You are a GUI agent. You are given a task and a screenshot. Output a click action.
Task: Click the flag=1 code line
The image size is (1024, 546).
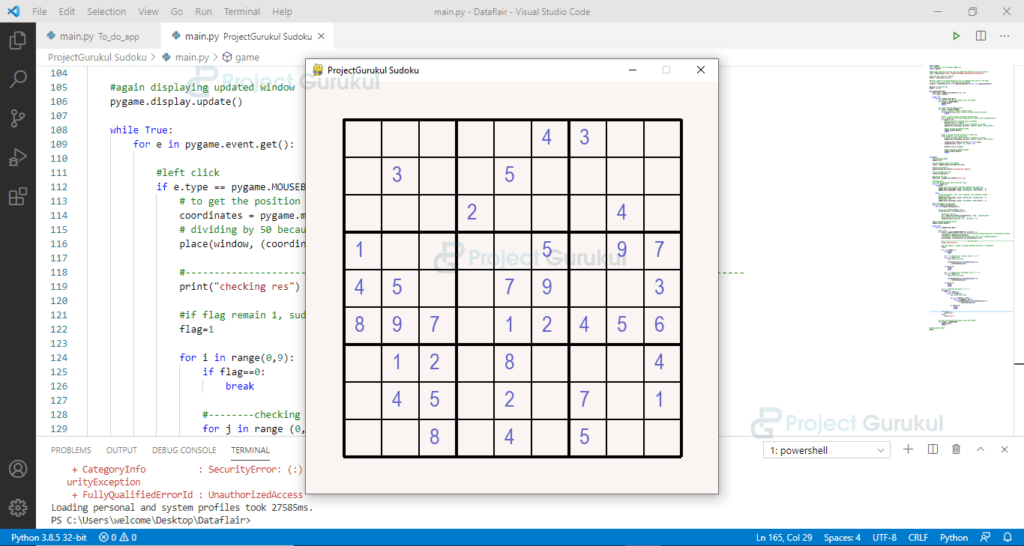[197, 329]
